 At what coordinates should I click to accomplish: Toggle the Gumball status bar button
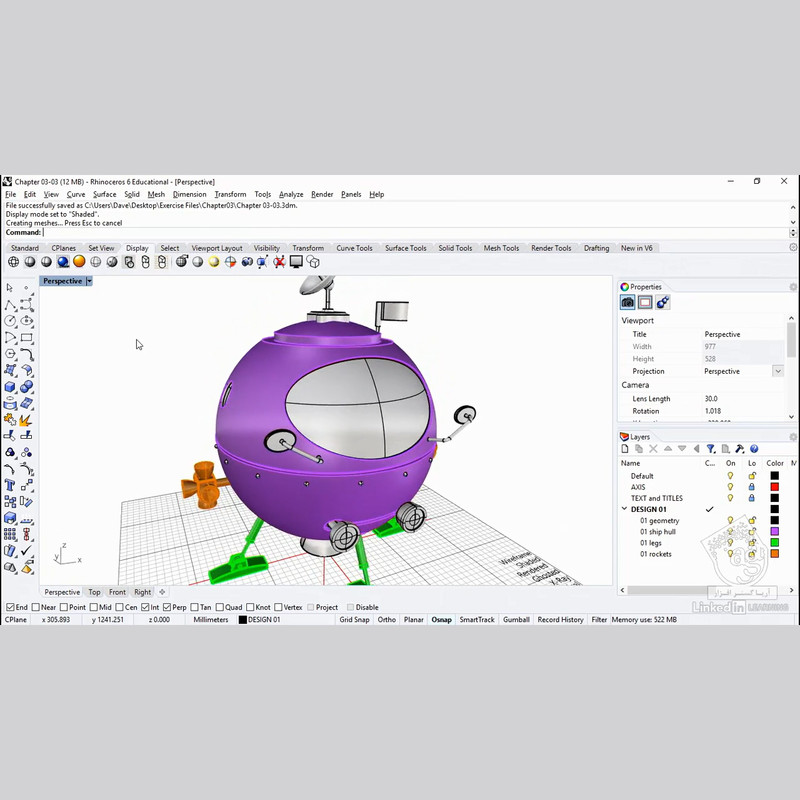(516, 620)
